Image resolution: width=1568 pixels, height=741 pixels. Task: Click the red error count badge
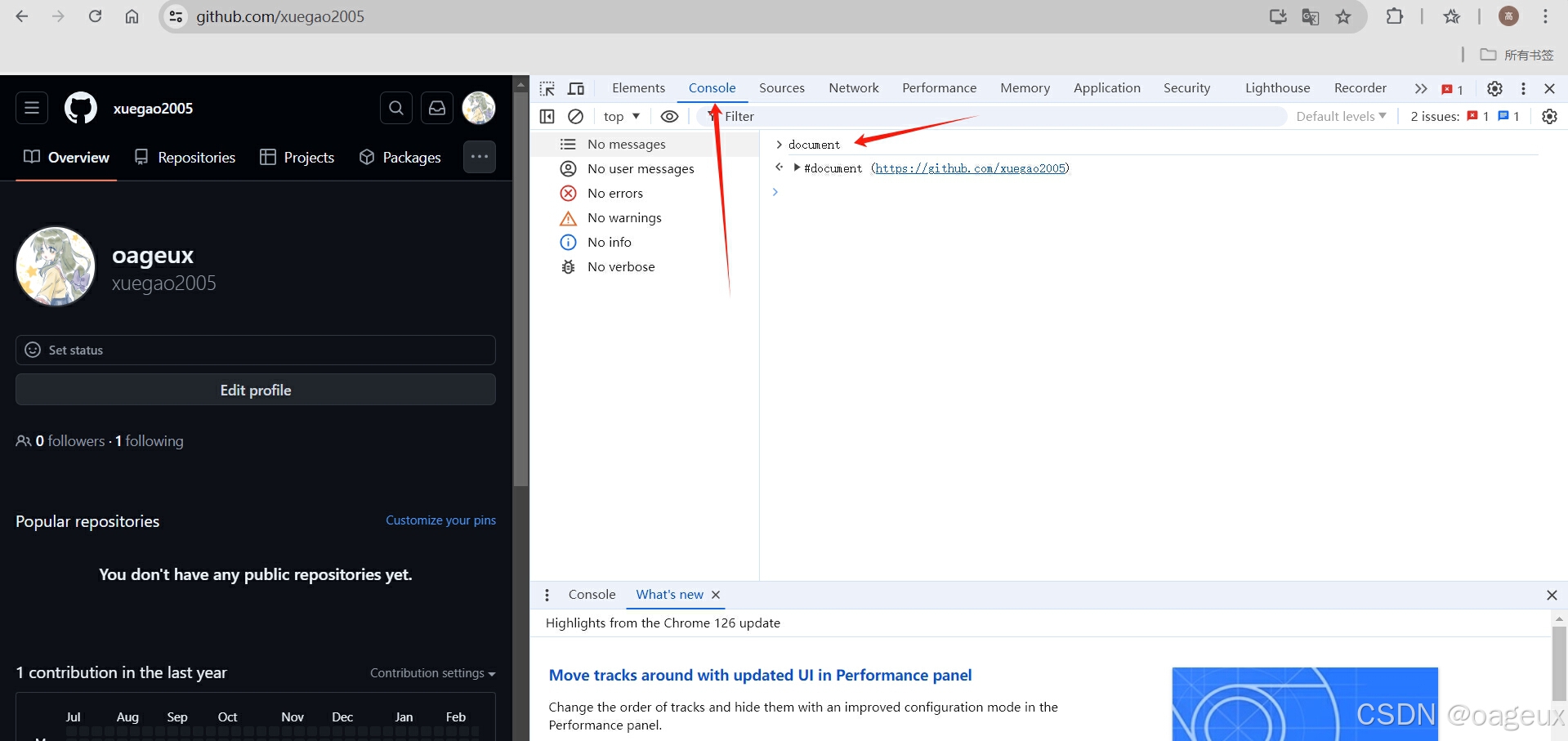coord(1452,89)
